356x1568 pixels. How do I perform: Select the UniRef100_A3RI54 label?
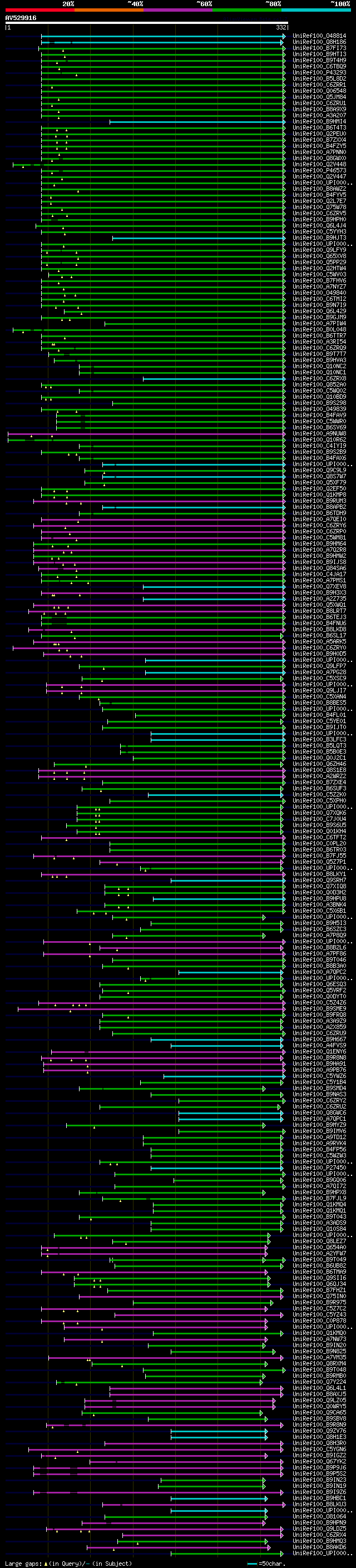coord(319,342)
